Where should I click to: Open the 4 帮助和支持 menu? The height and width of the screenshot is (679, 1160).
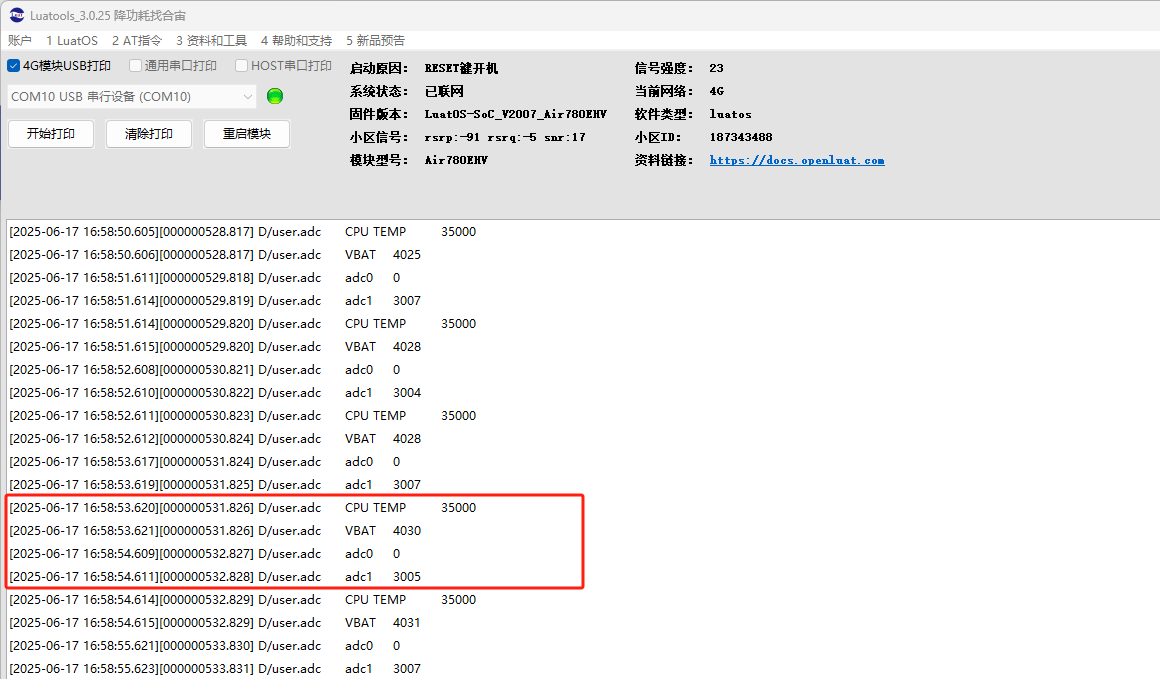coord(296,40)
